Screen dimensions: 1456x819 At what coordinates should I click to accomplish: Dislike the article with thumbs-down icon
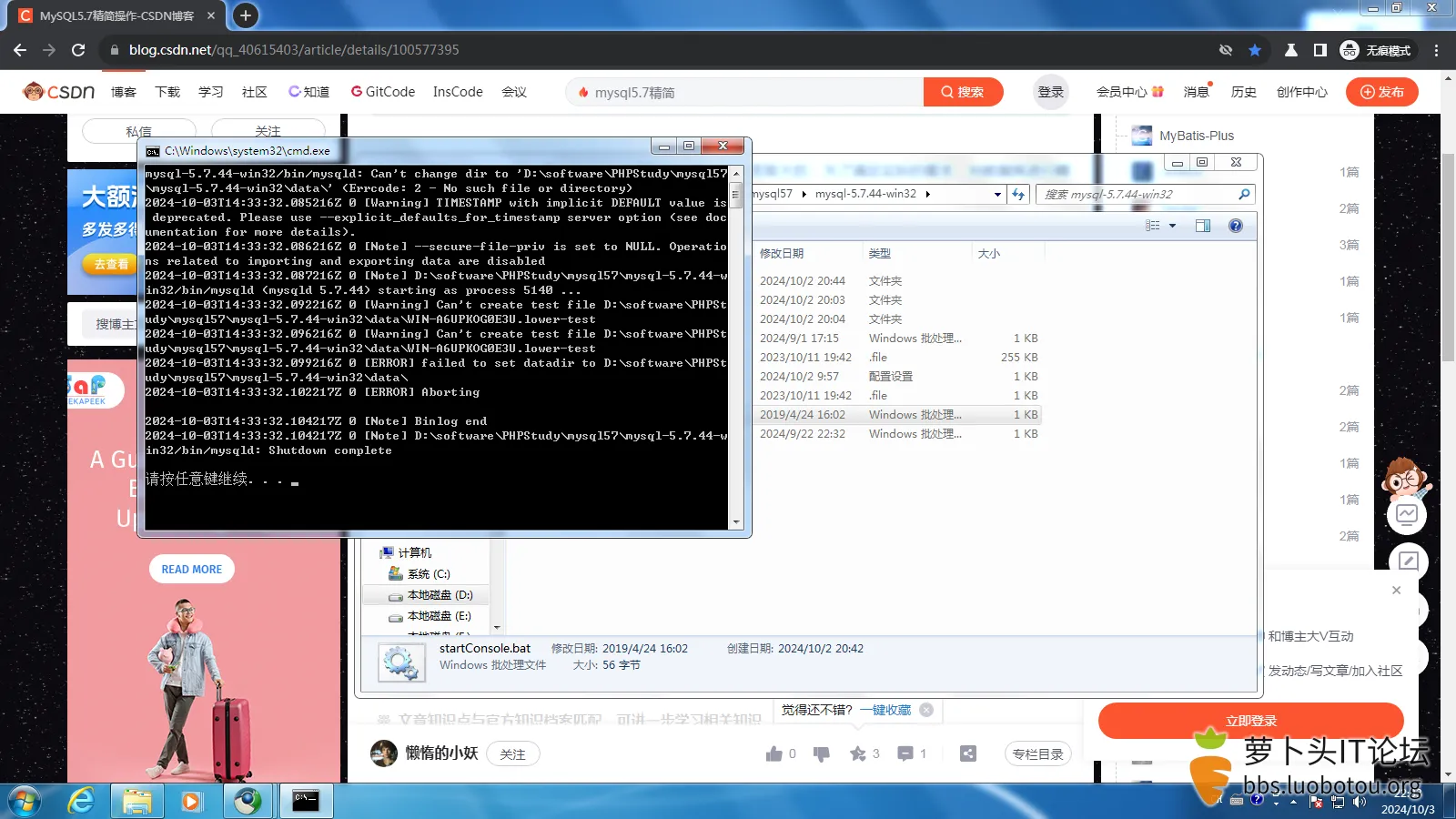coord(821,753)
